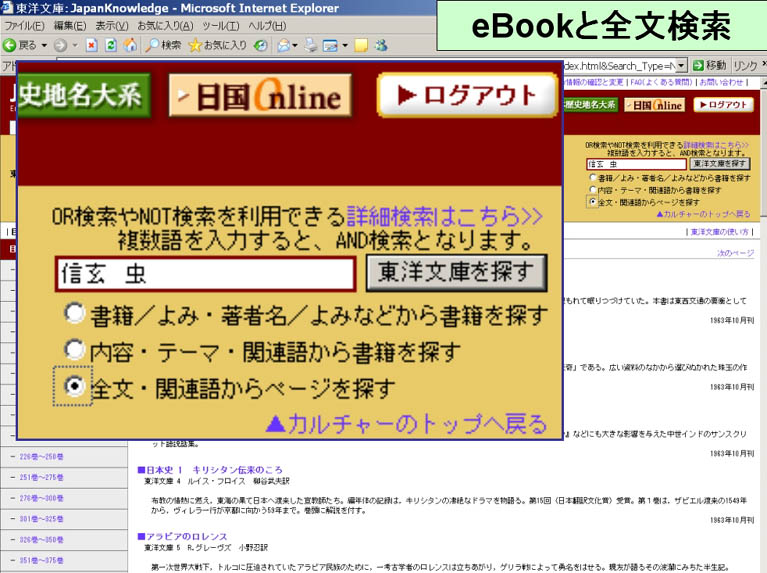The height and width of the screenshot is (573, 767).
Task: Click the Internet Explorer title bar icon
Action: pyautogui.click(x=7, y=7)
